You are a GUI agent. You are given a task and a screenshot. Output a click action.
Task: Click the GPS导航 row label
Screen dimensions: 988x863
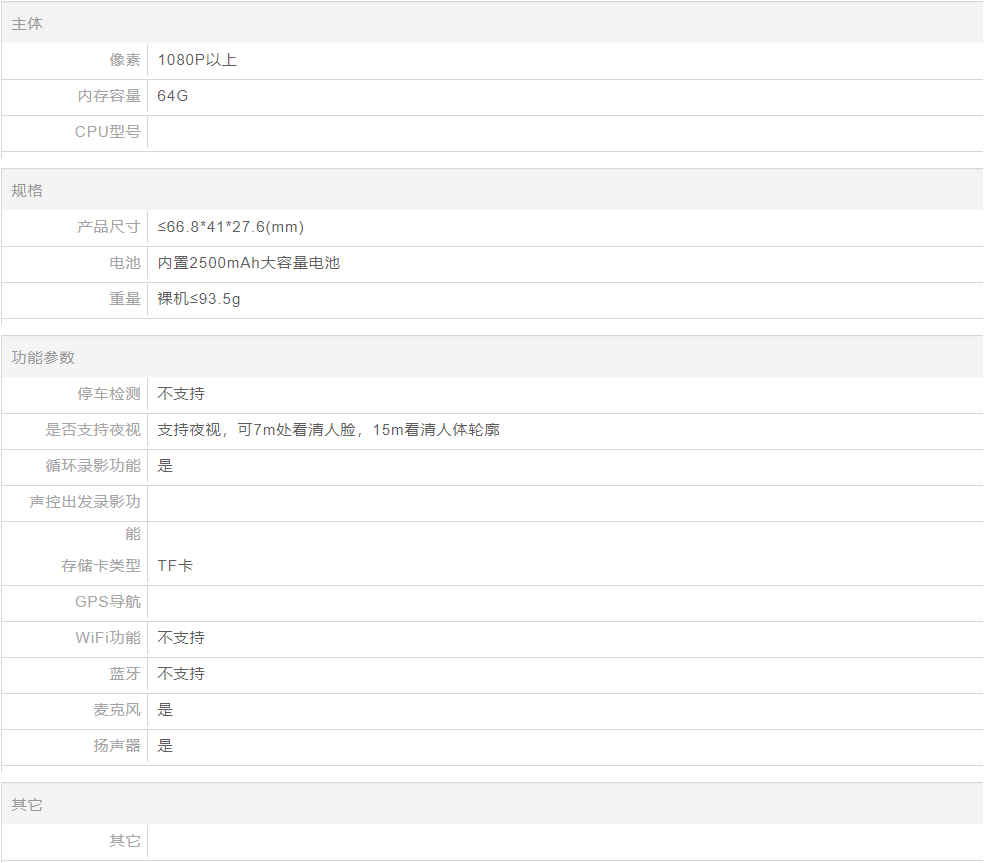click(108, 602)
